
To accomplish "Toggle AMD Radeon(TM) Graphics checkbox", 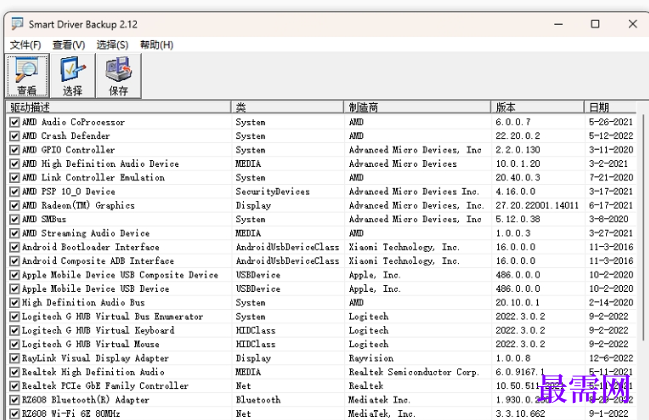I will click(x=14, y=205).
